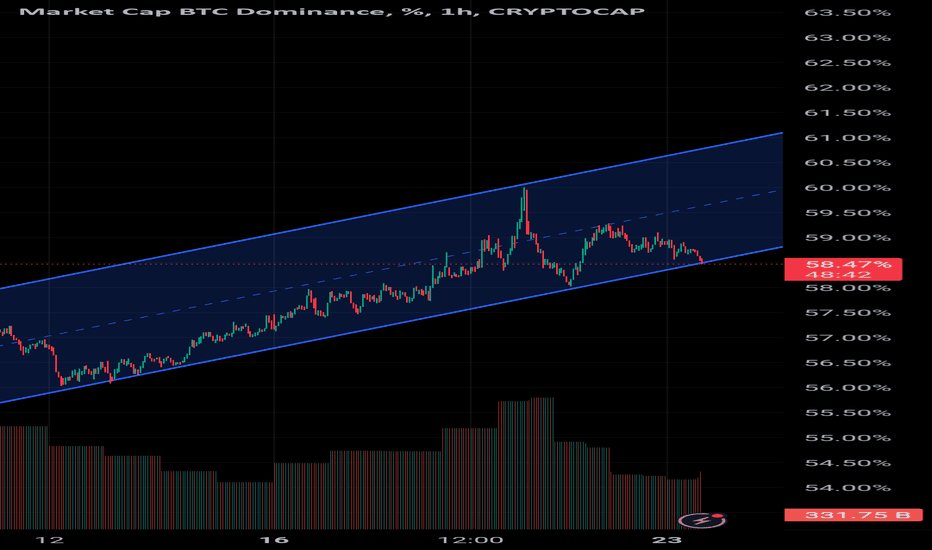
Task: Click the 331.75 B volume label
Action: tap(854, 515)
